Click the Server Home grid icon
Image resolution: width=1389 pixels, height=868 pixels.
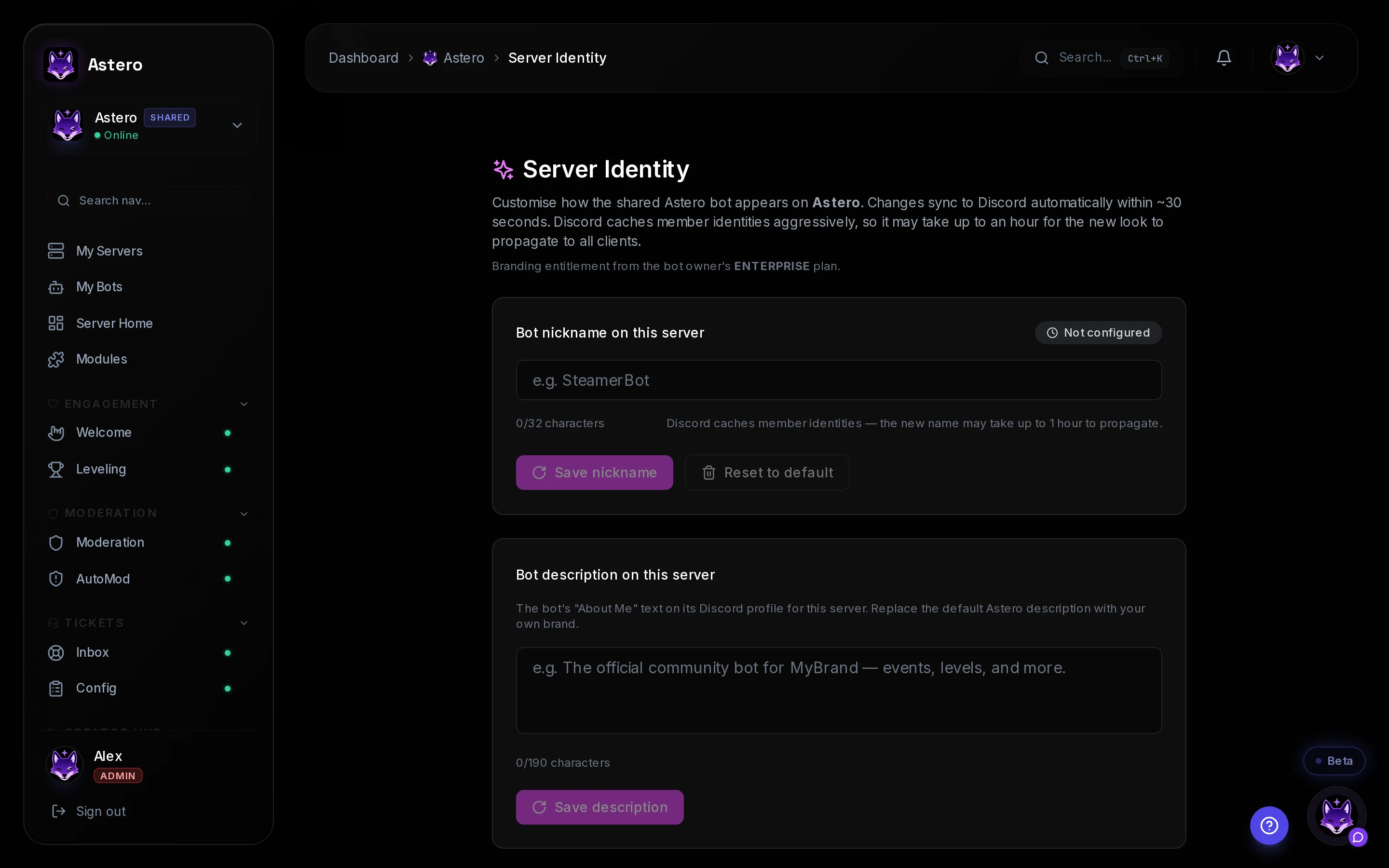click(55, 323)
